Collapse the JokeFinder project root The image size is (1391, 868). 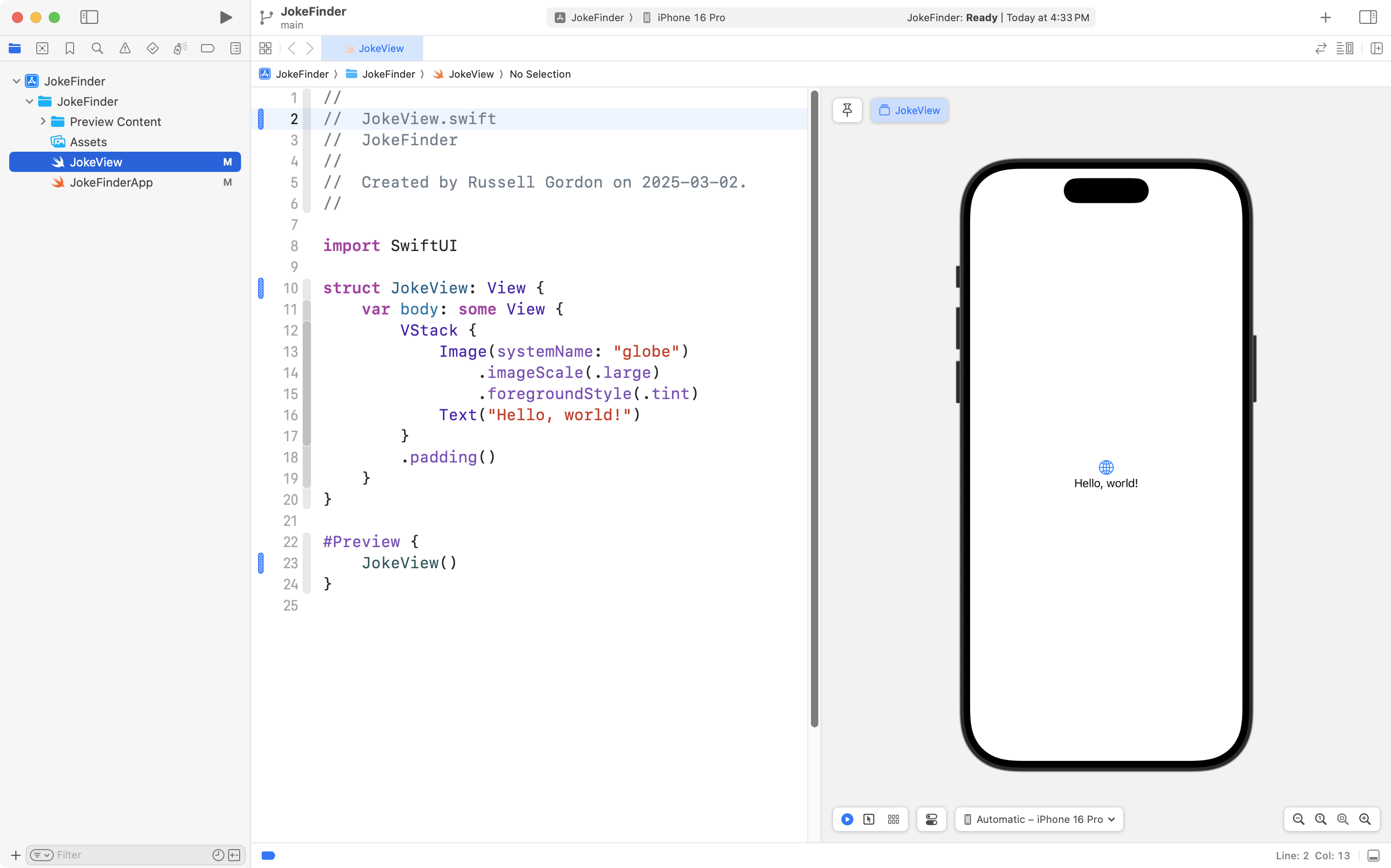(17, 81)
